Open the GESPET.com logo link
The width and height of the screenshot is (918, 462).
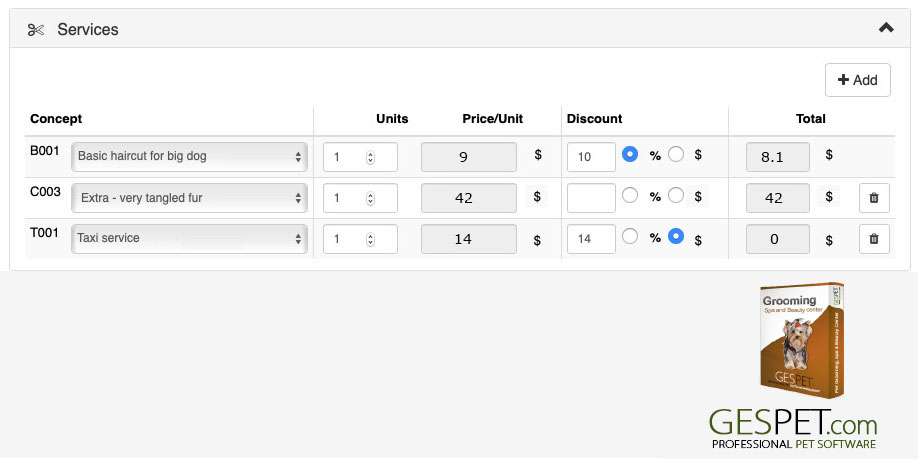pos(793,429)
